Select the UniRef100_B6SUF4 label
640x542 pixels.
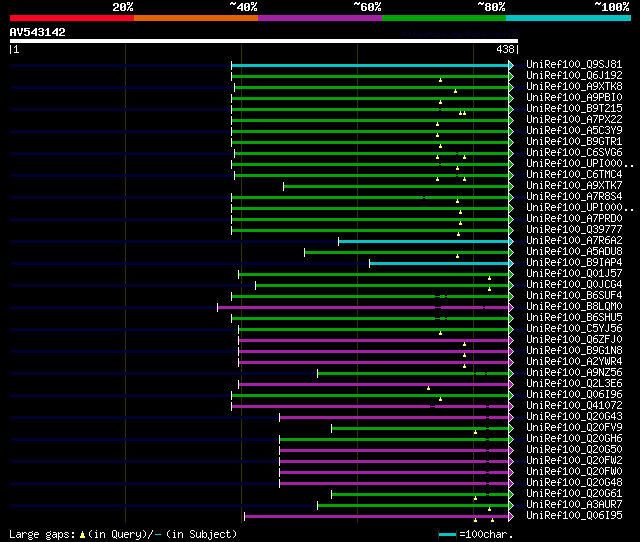tap(574, 296)
